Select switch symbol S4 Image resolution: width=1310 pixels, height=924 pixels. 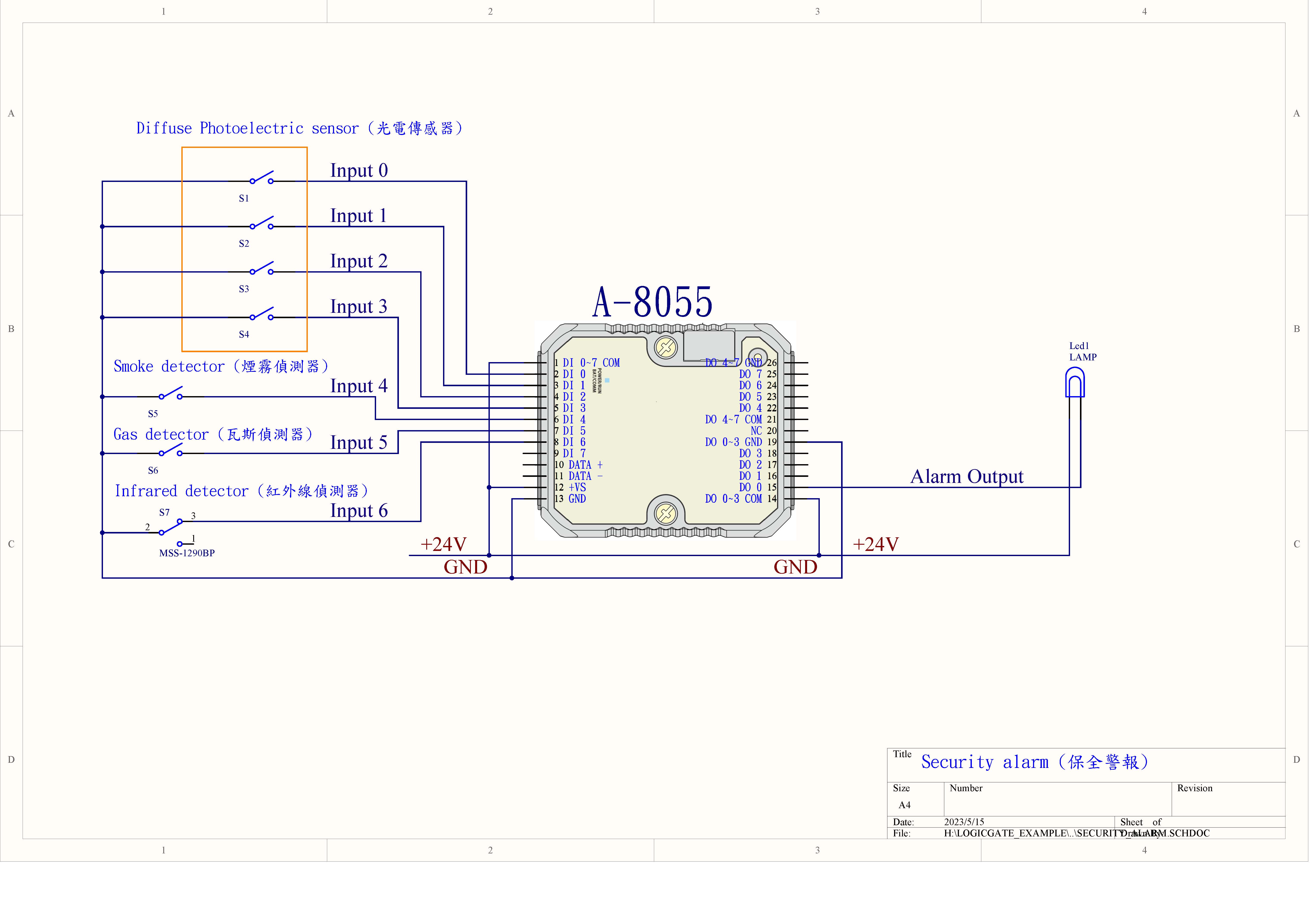point(262,314)
